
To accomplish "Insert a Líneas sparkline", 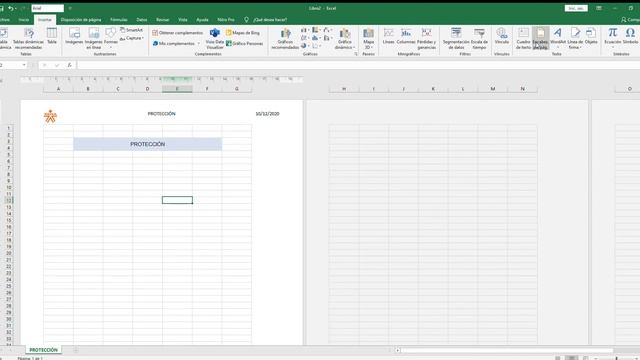I will click(389, 36).
